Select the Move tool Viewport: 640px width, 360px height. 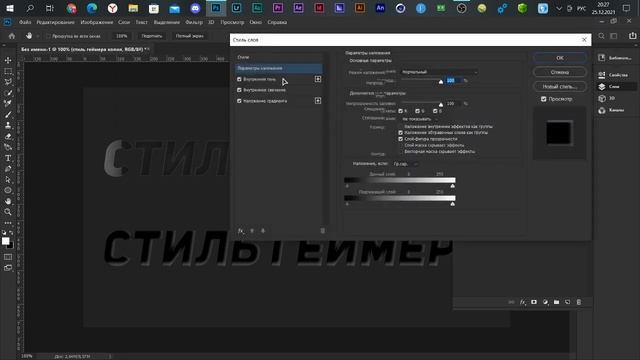point(8,60)
